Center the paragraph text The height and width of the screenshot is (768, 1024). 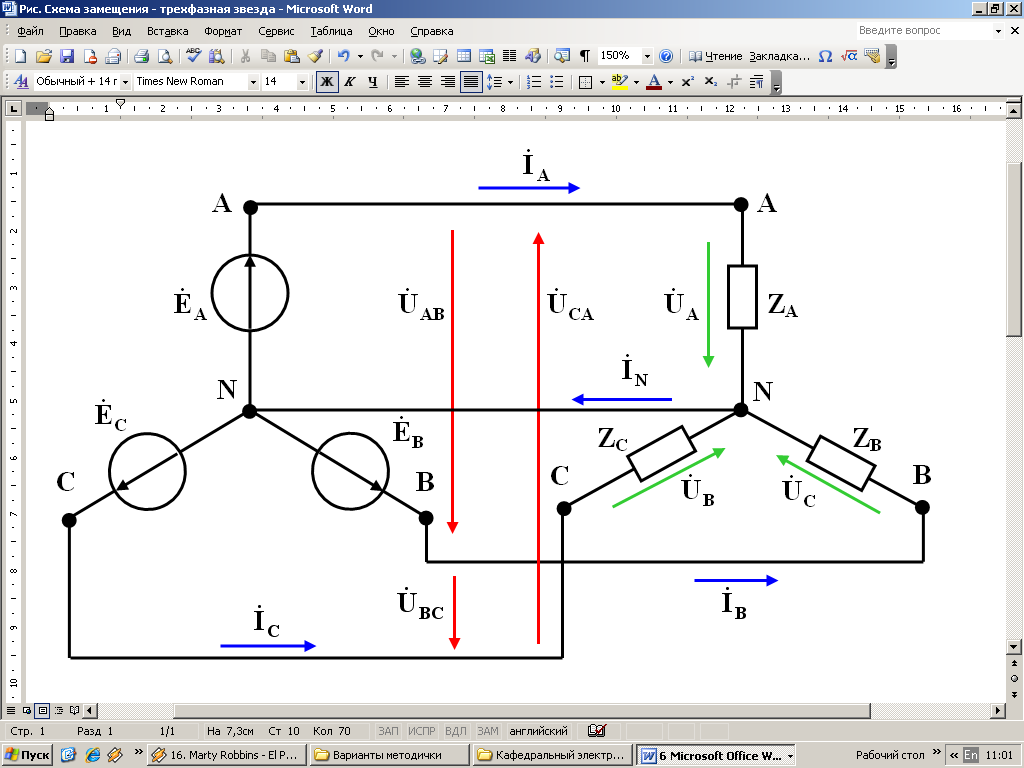pos(424,82)
